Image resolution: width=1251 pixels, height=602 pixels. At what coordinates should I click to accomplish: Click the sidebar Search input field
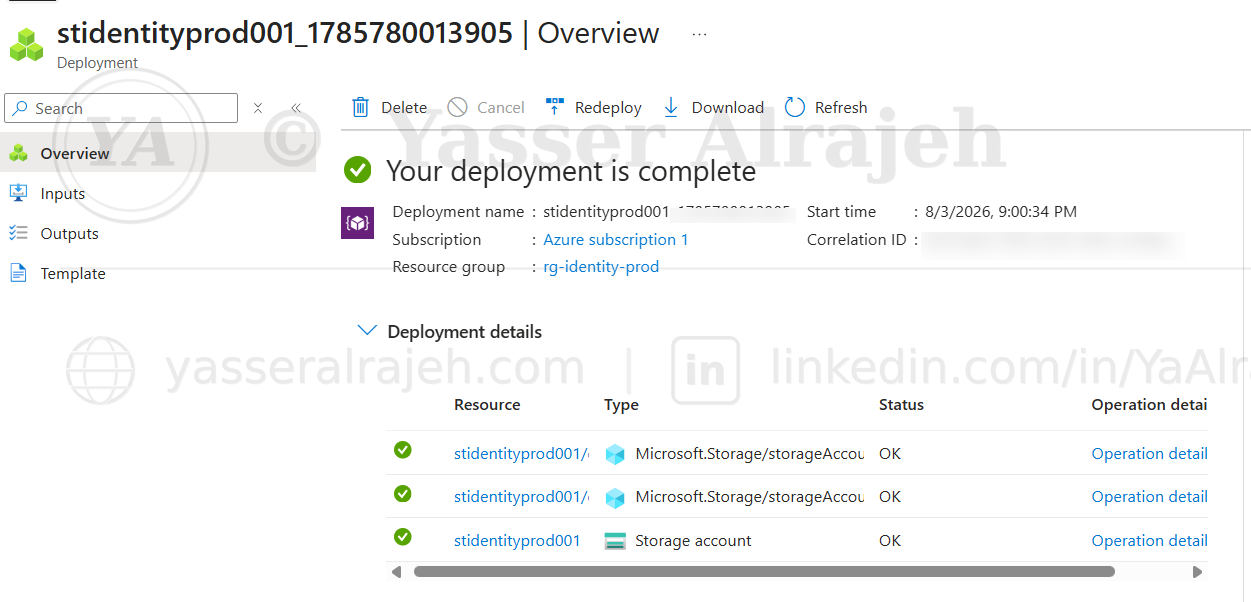[x=121, y=108]
